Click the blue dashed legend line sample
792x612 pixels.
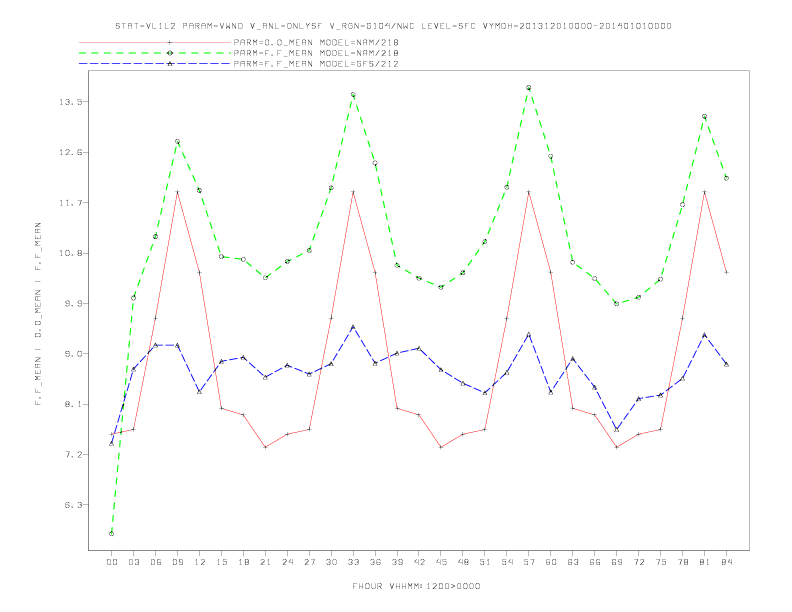click(155, 64)
